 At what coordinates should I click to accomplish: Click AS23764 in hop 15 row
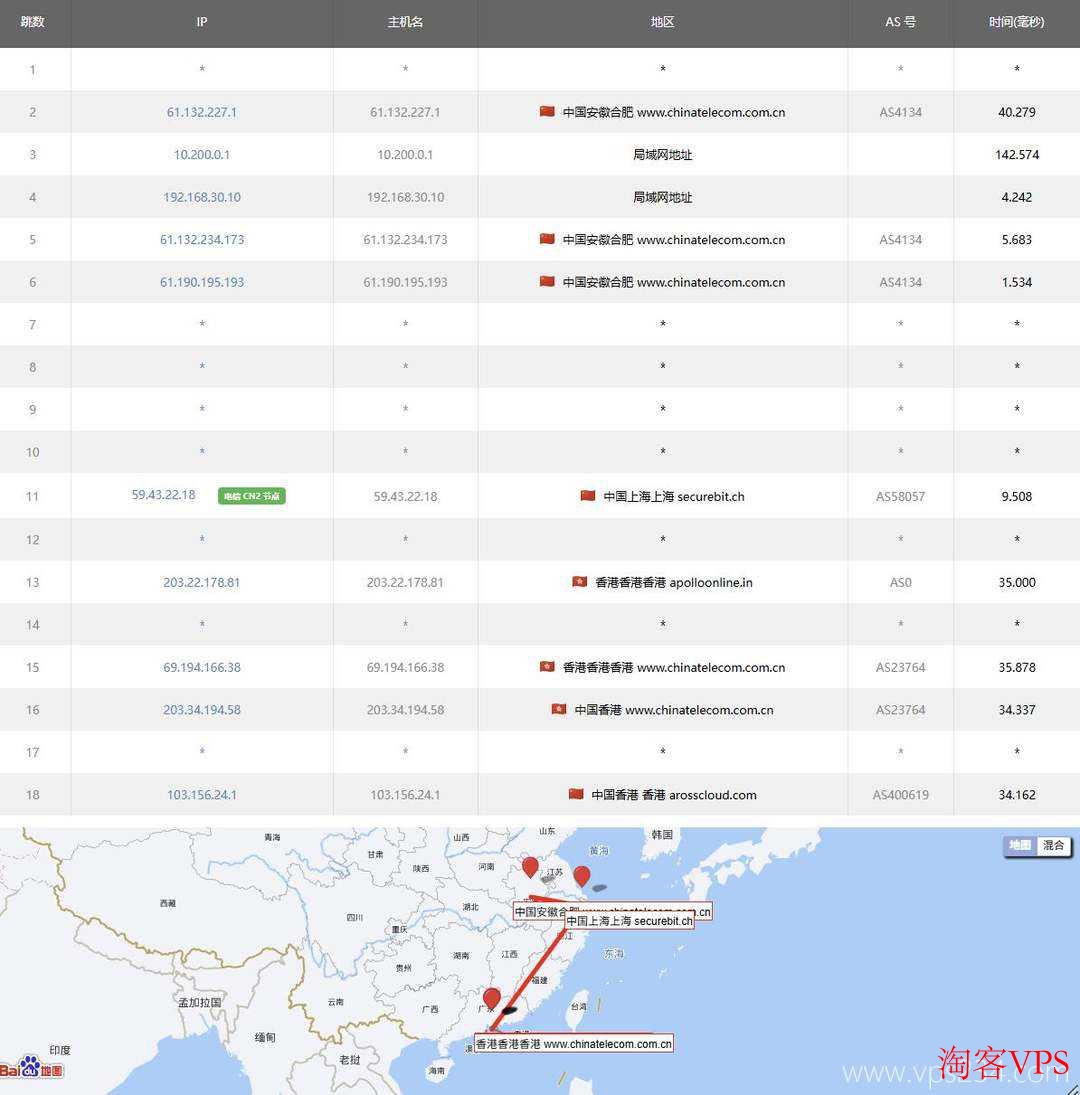pyautogui.click(x=901, y=668)
